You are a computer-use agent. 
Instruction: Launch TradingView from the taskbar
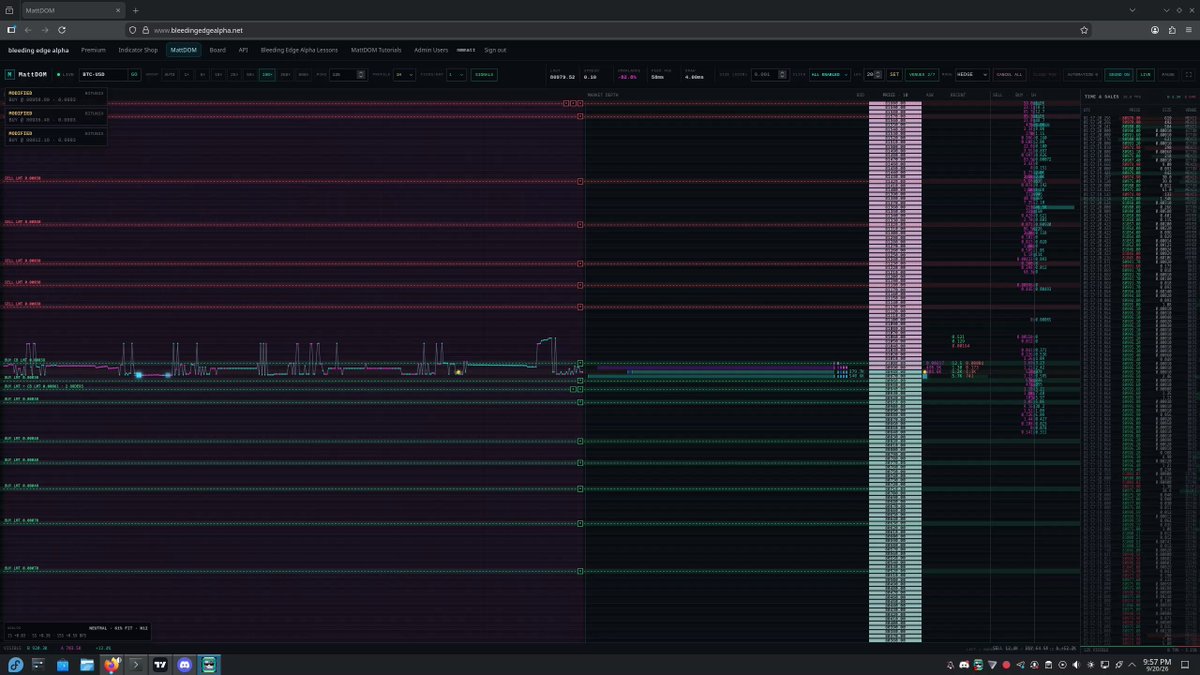[x=160, y=664]
